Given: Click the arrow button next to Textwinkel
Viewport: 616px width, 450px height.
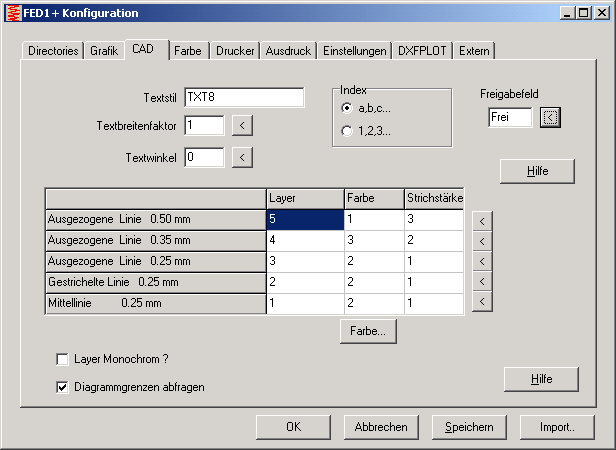Looking at the screenshot, I should 243,157.
